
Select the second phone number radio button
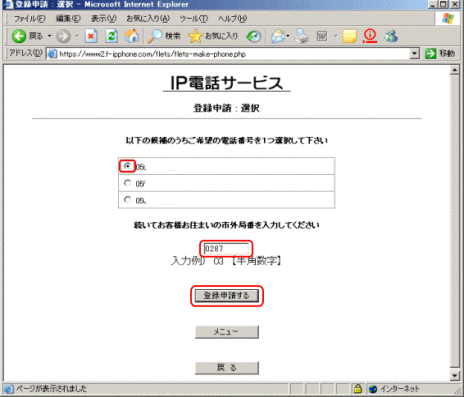click(x=127, y=183)
